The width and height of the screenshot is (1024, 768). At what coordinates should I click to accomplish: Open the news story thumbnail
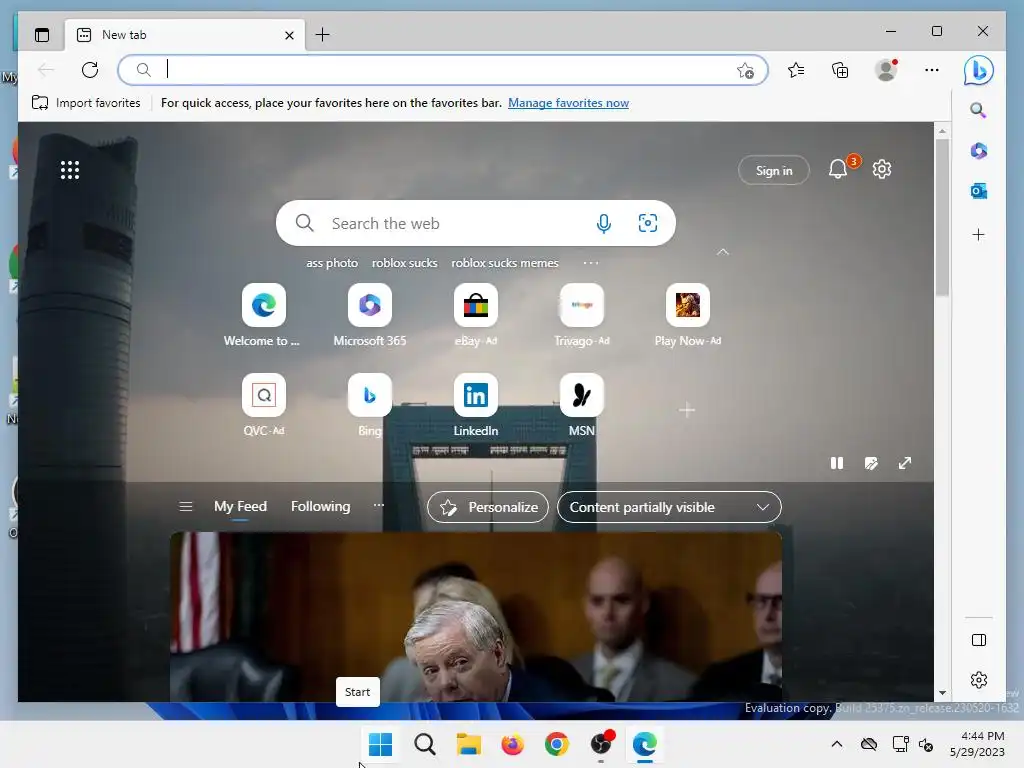pyautogui.click(x=476, y=616)
